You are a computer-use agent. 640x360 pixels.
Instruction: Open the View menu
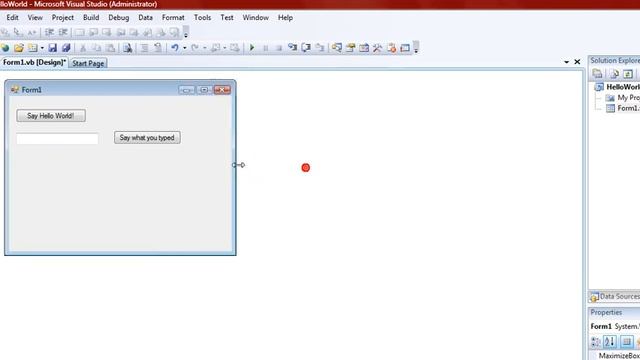tap(35, 18)
